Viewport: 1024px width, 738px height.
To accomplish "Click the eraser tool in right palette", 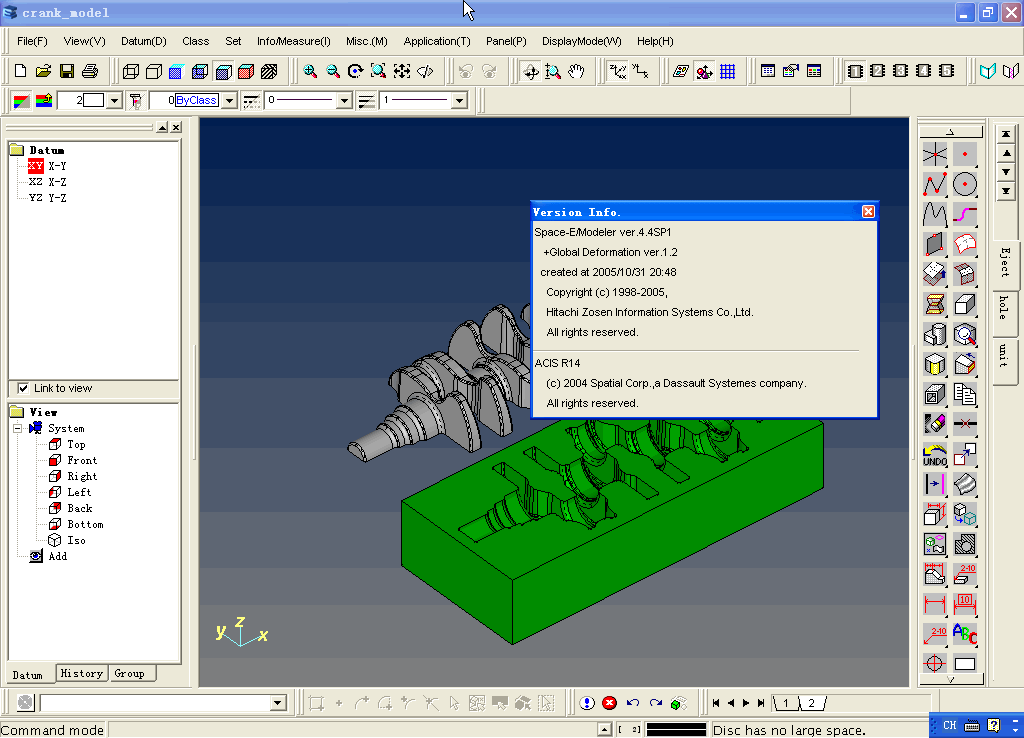I will [935, 424].
